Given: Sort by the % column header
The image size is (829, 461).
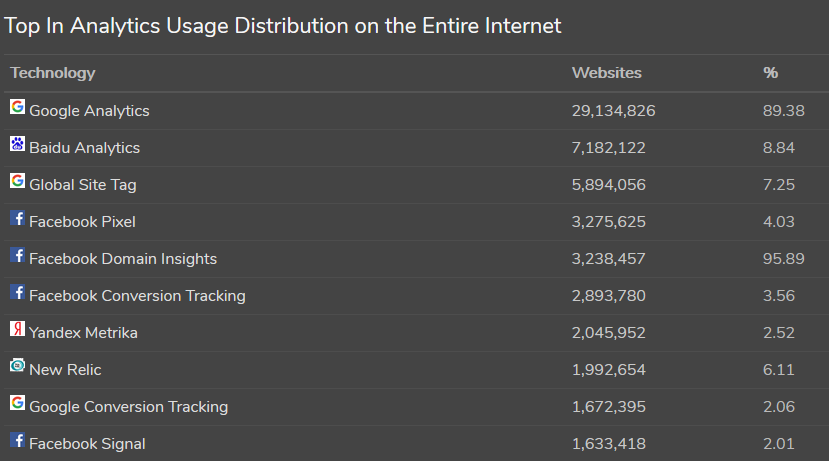Looking at the screenshot, I should pos(770,73).
